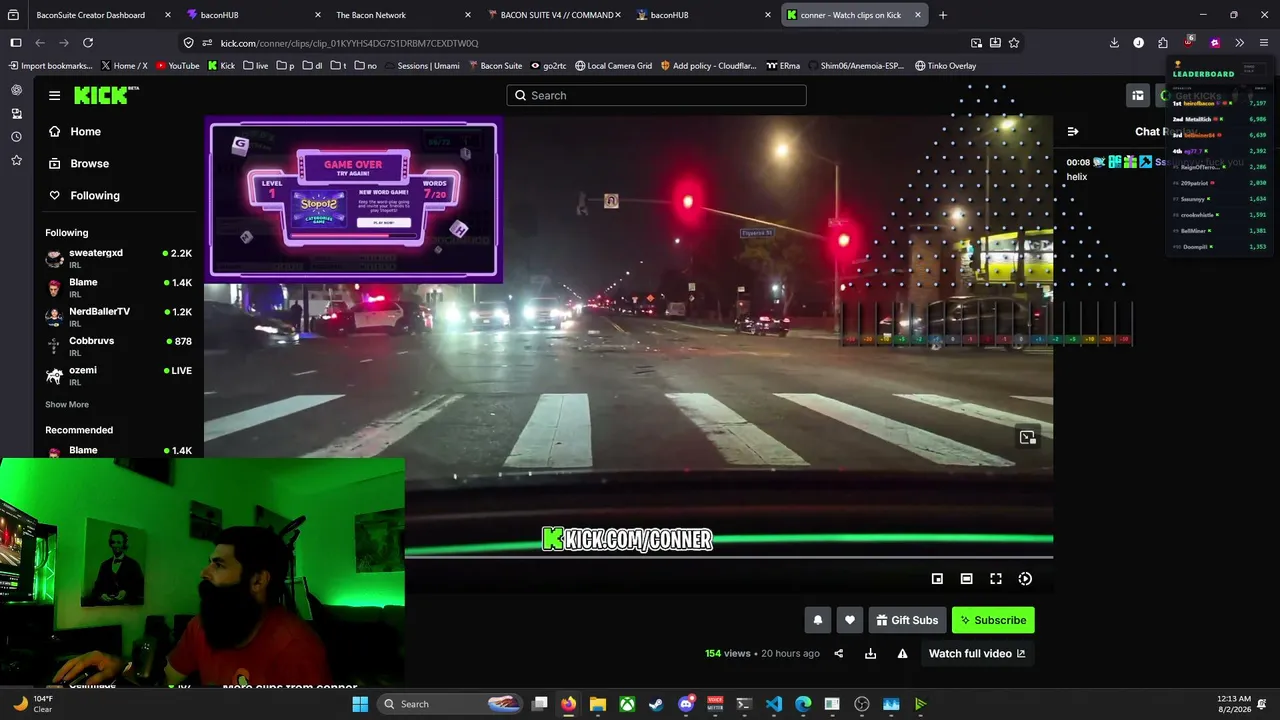
Task: Switch to BACON SUITE V4 // COMMAND tab
Action: [555, 15]
